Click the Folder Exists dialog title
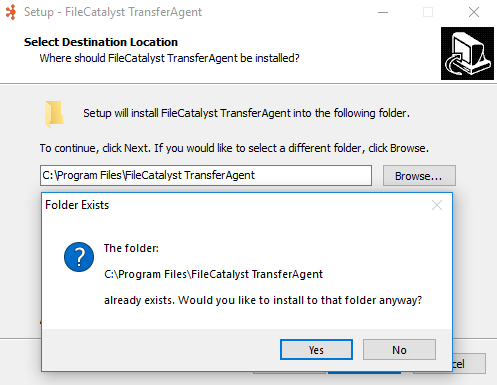This screenshot has width=497, height=385. tap(77, 205)
